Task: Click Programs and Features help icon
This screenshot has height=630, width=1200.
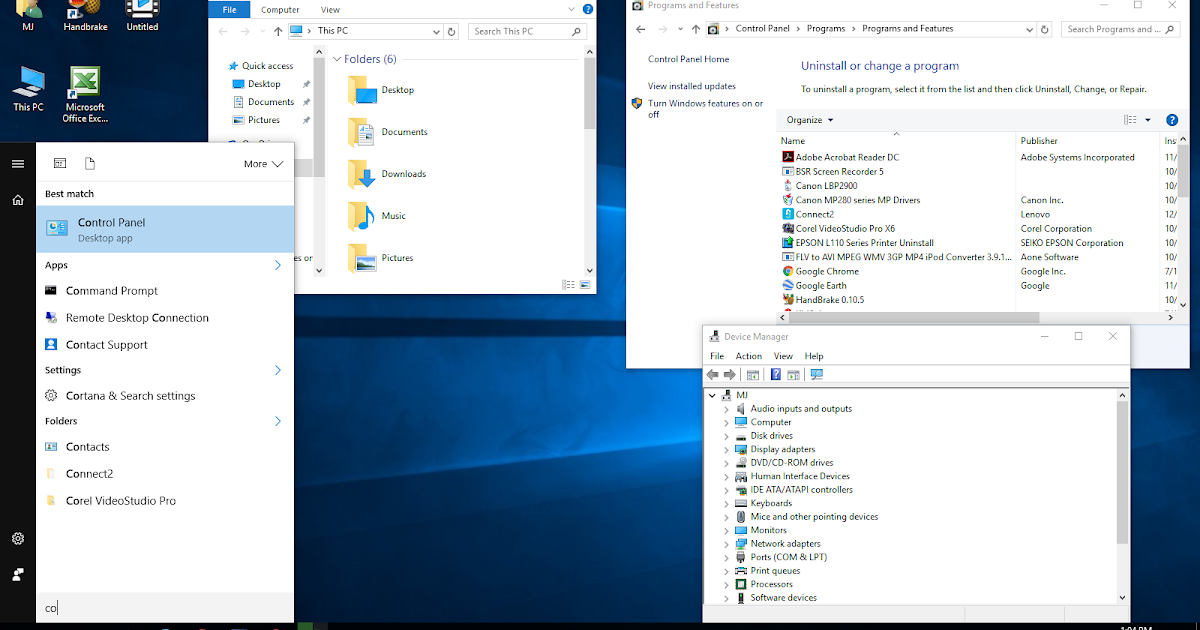Action: point(1172,120)
